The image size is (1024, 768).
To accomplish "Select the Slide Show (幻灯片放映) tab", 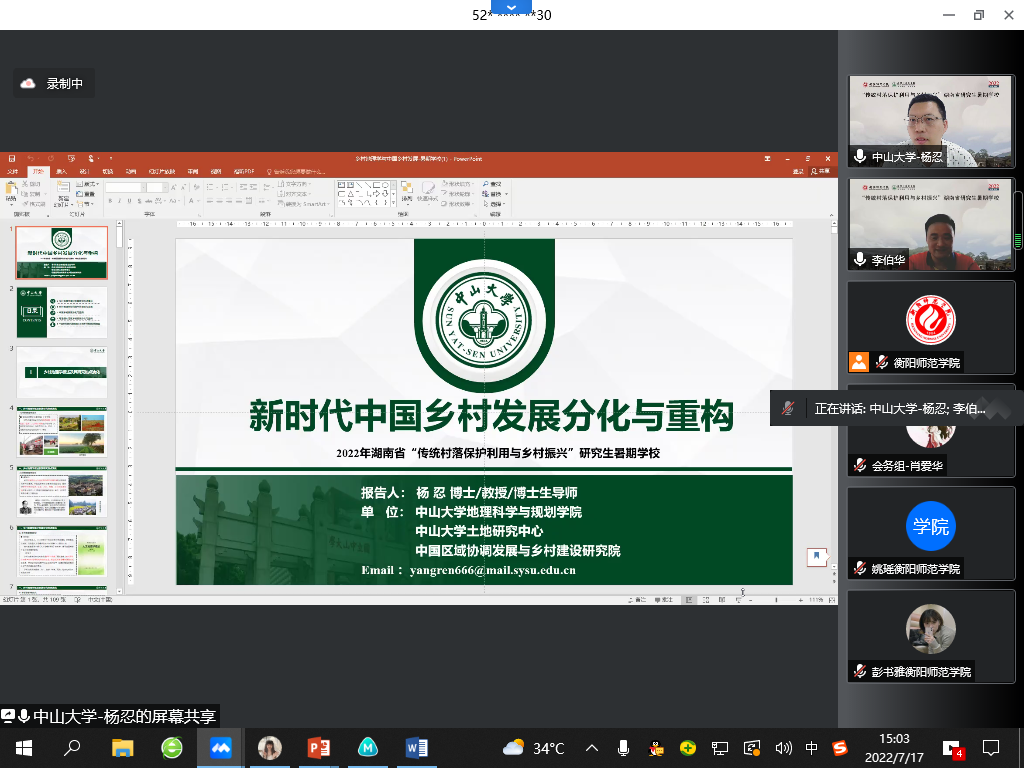I will [x=161, y=171].
